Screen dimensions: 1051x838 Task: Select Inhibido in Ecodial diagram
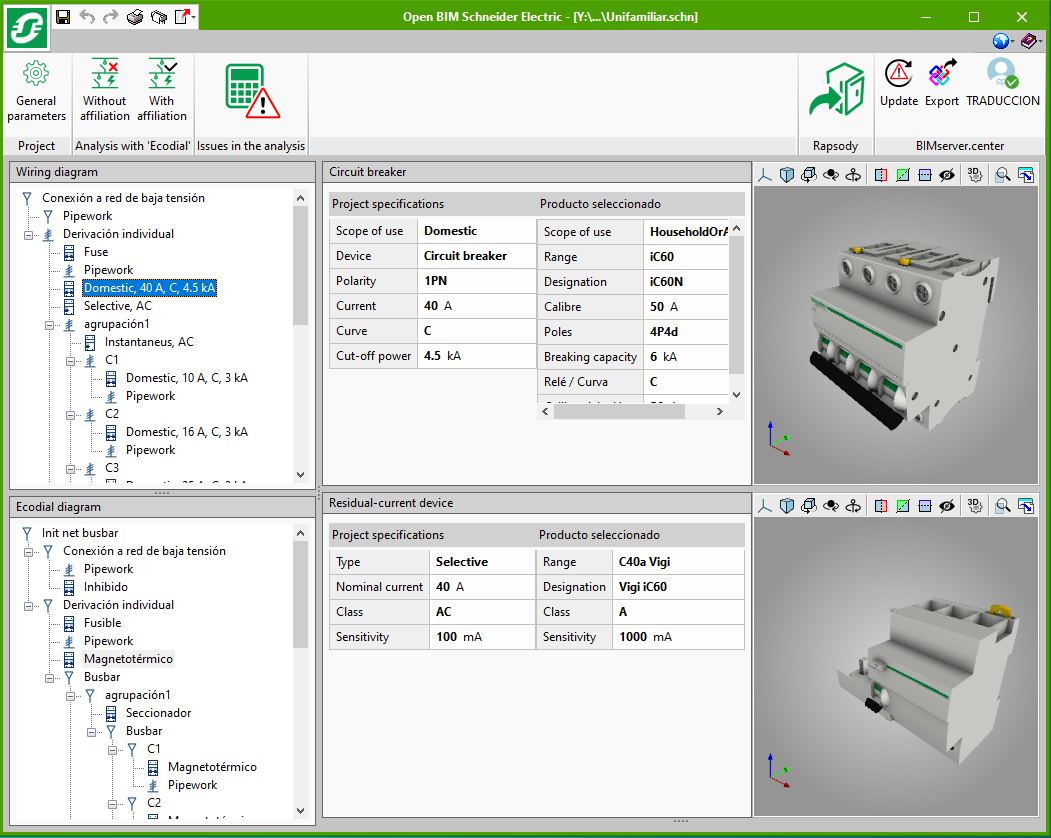pyautogui.click(x=106, y=587)
